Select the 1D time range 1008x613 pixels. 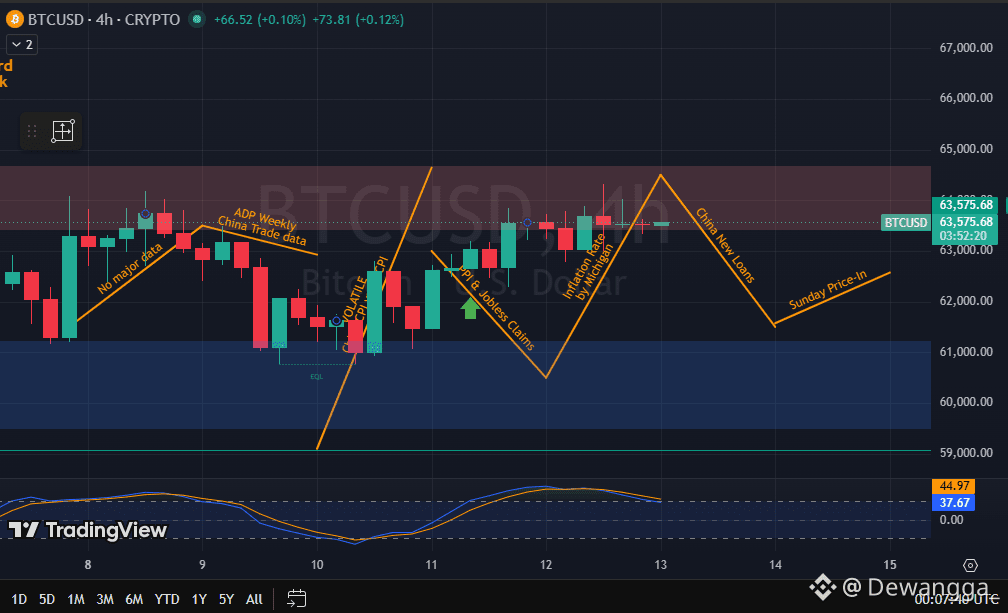click(19, 599)
